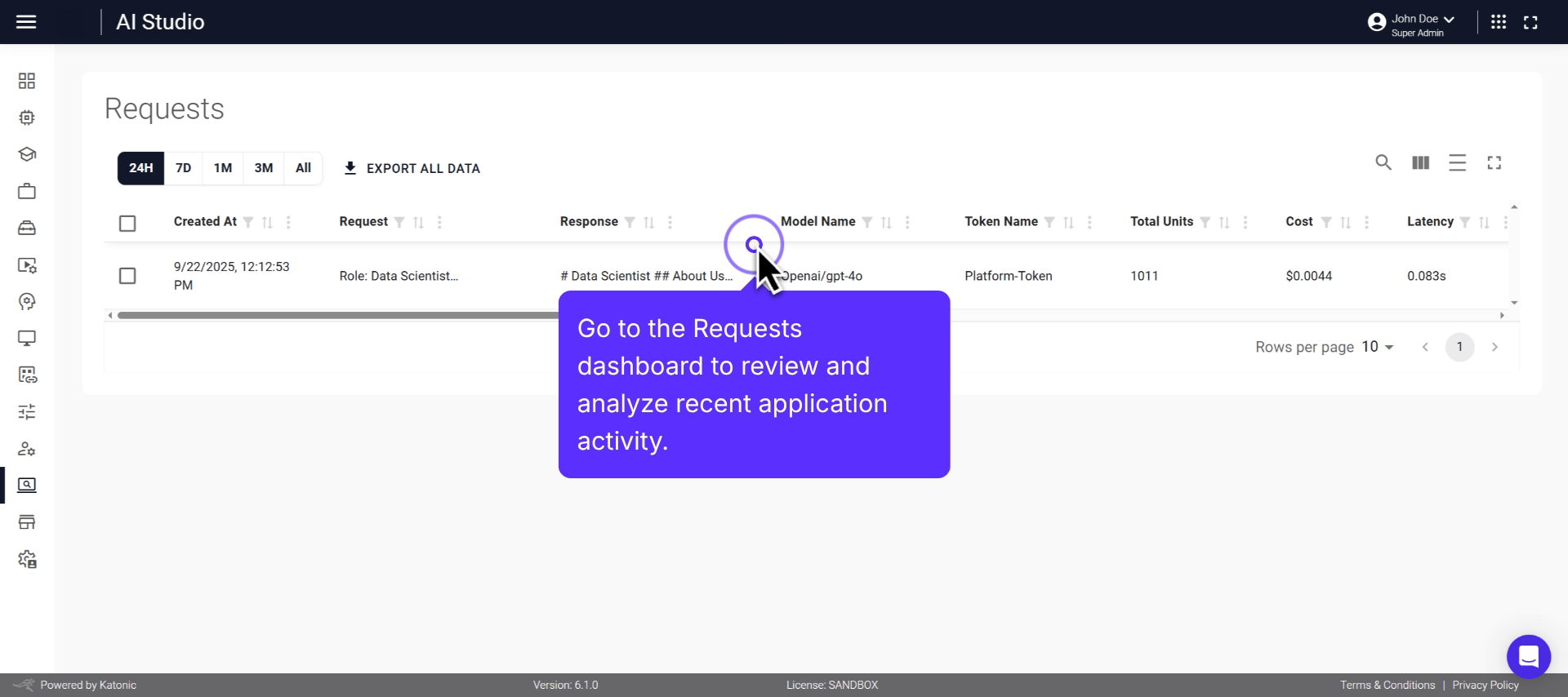Image resolution: width=1568 pixels, height=697 pixels.
Task: Open the Requests monitor-search icon in sidebar
Action: (27, 486)
